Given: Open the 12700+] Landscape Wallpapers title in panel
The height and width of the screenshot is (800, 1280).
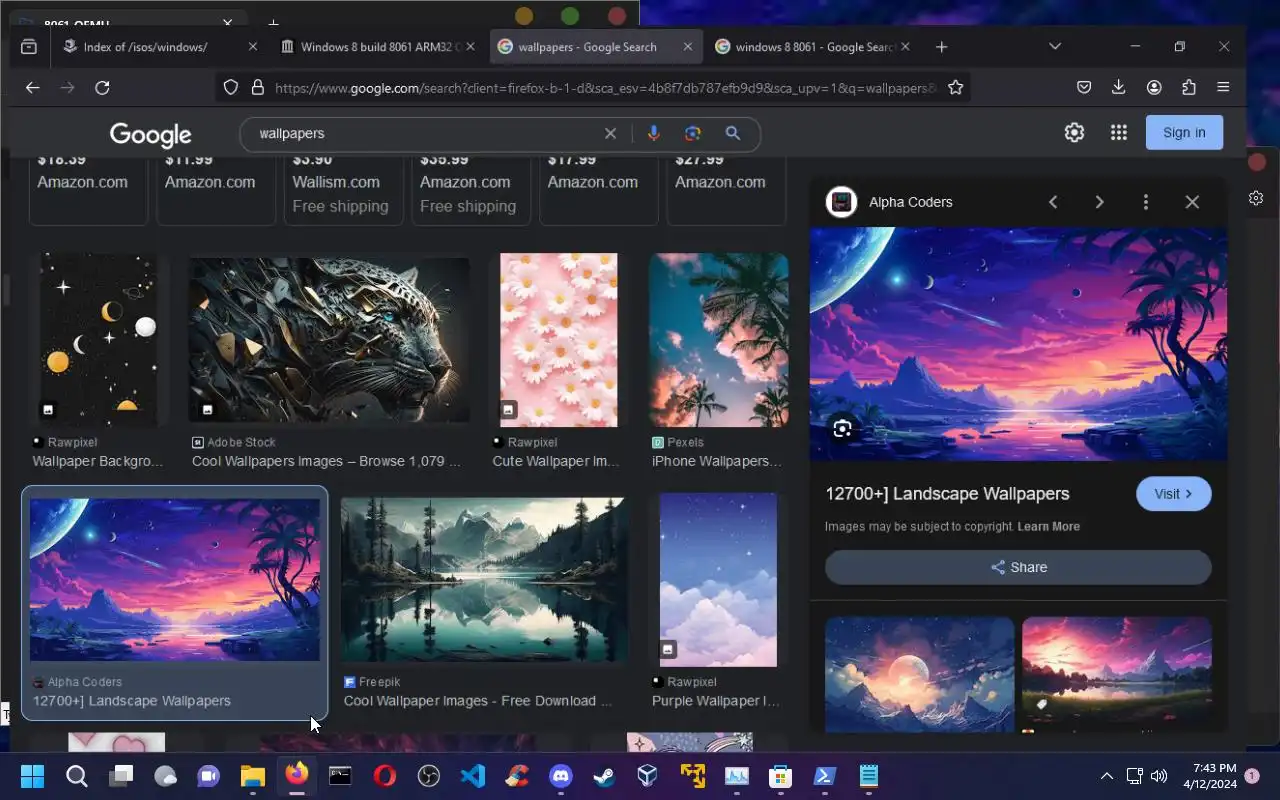Looking at the screenshot, I should (947, 494).
